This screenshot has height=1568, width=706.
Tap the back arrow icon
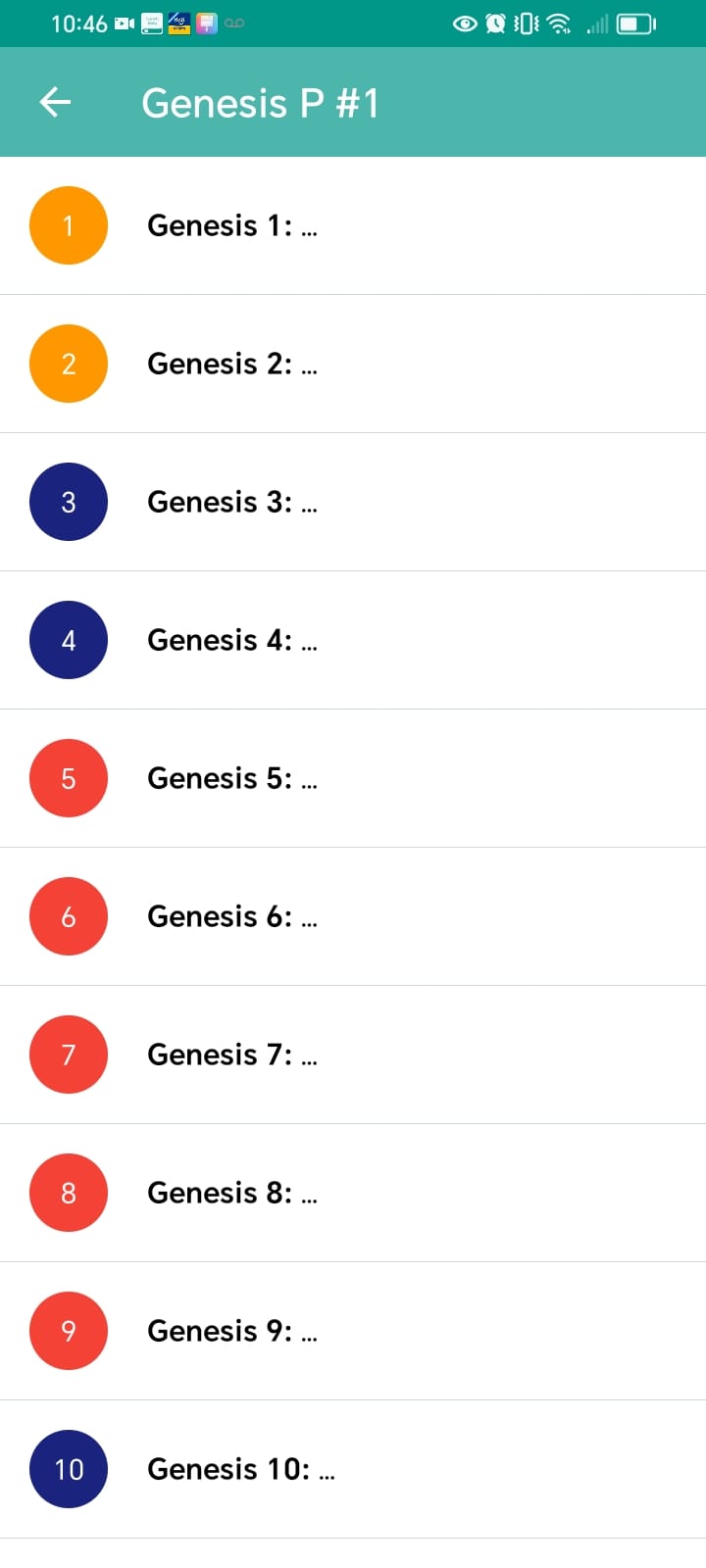pos(56,102)
